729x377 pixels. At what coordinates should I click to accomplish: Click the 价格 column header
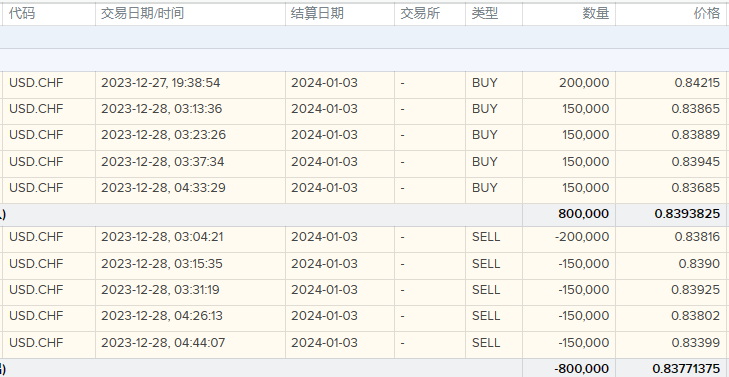pos(707,13)
